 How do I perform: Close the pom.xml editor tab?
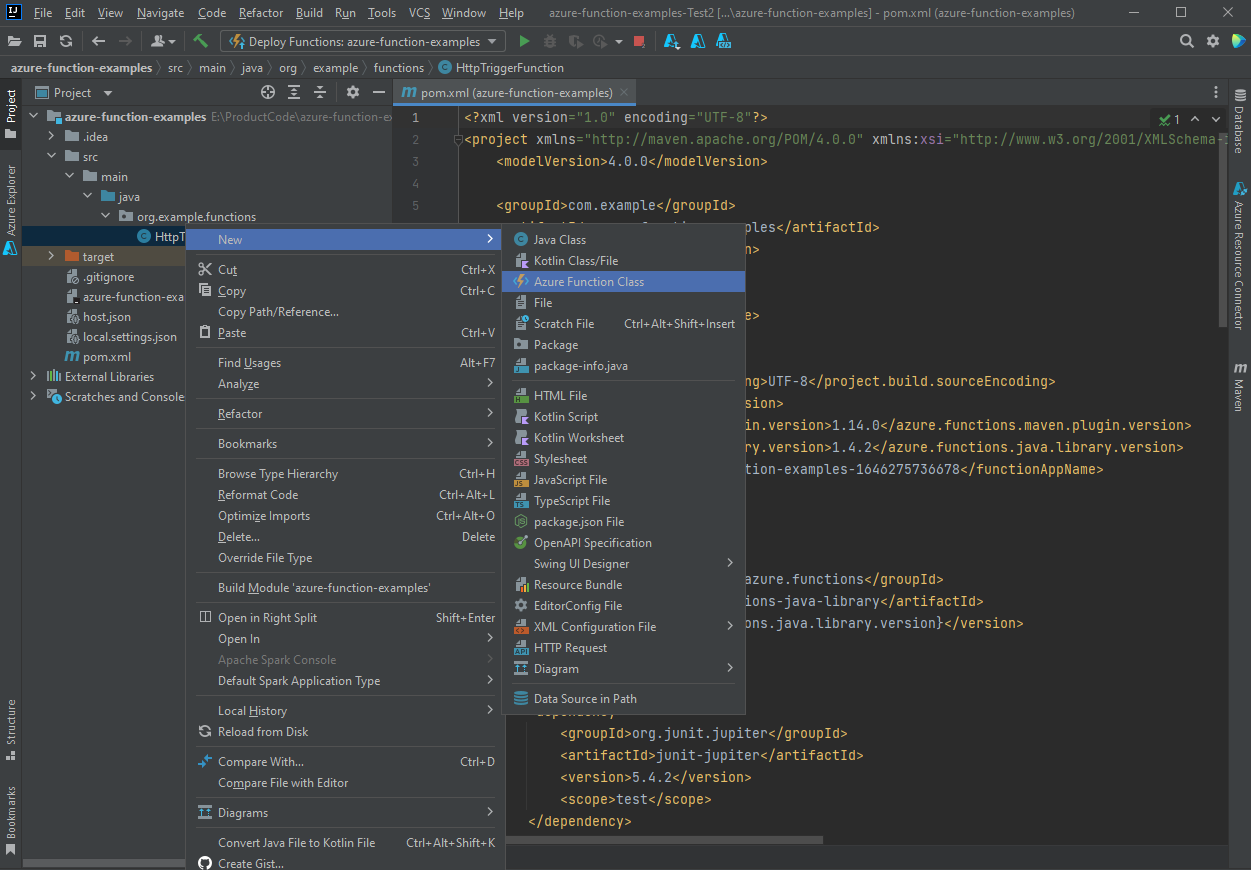click(625, 92)
